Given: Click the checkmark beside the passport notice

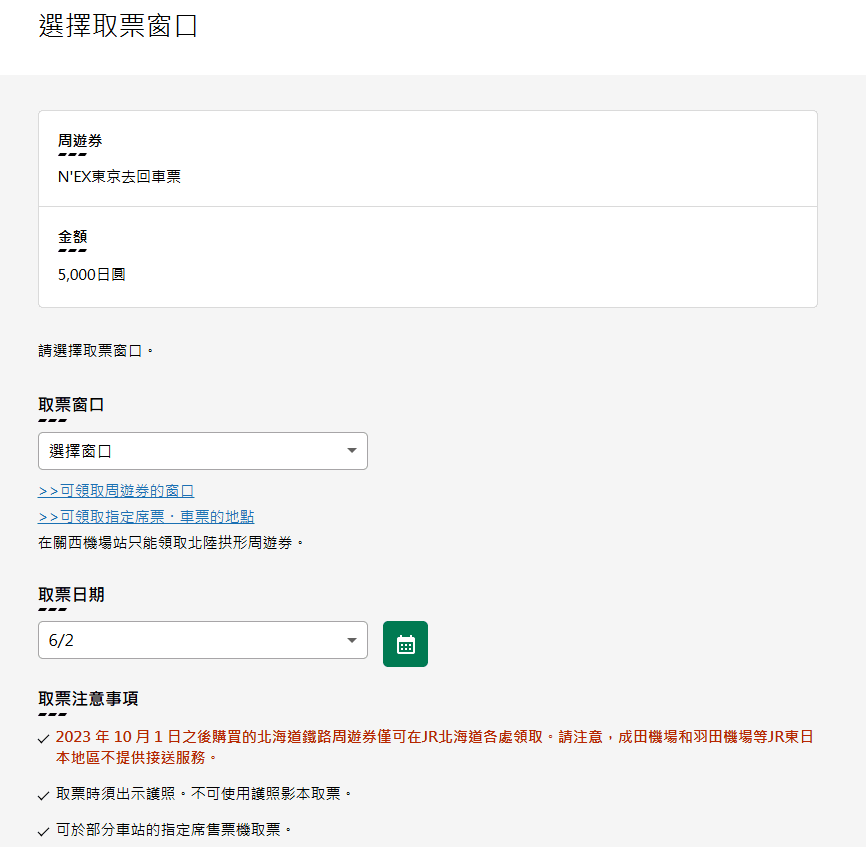Looking at the screenshot, I should point(43,795).
